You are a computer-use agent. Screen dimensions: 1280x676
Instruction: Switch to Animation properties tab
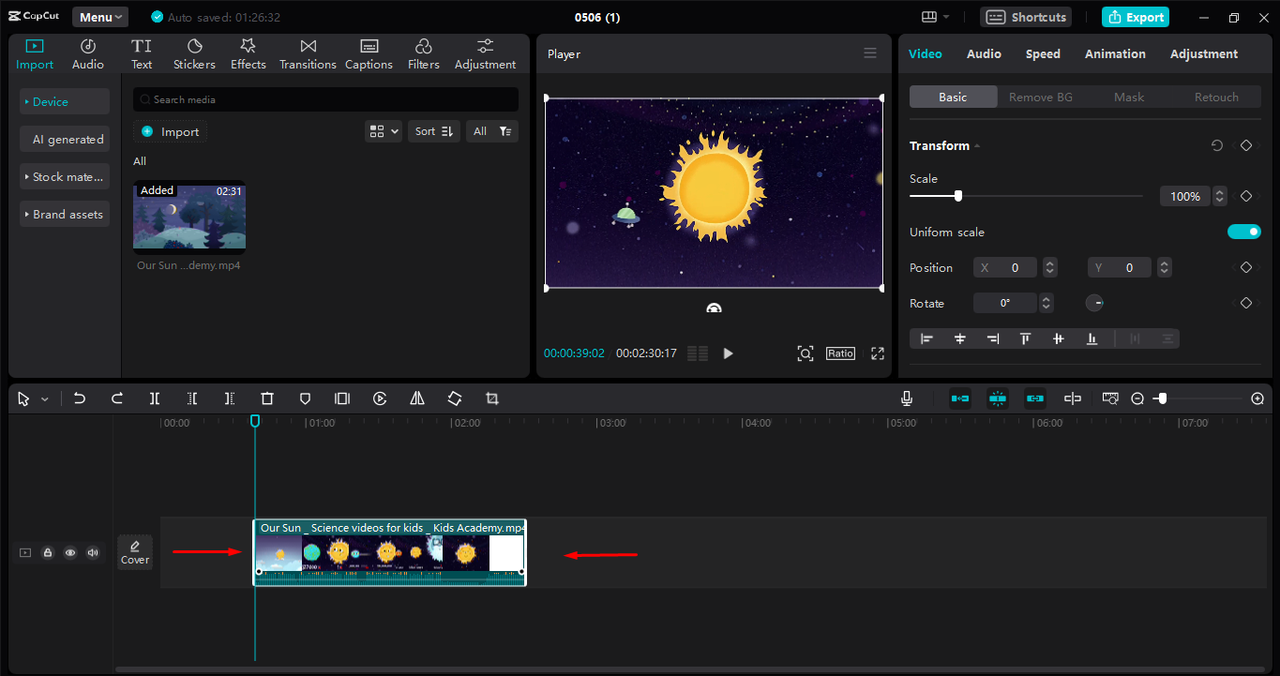point(1115,54)
